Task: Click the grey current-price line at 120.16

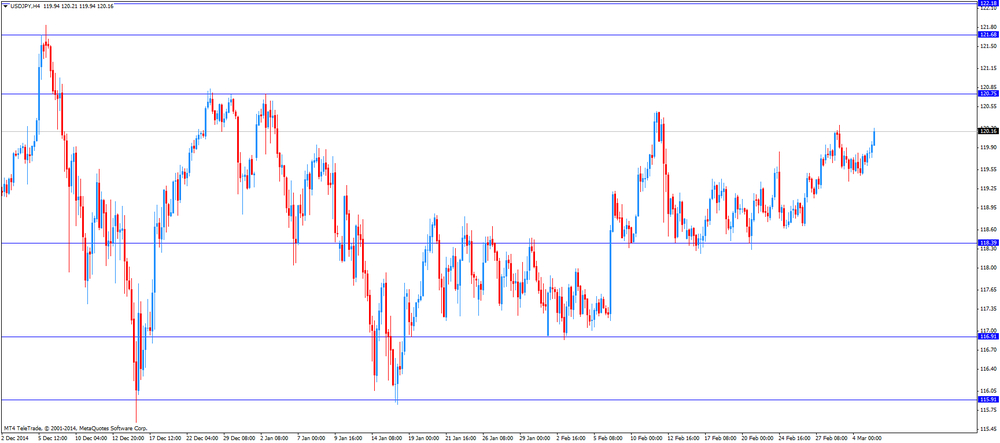Action: (x=488, y=131)
